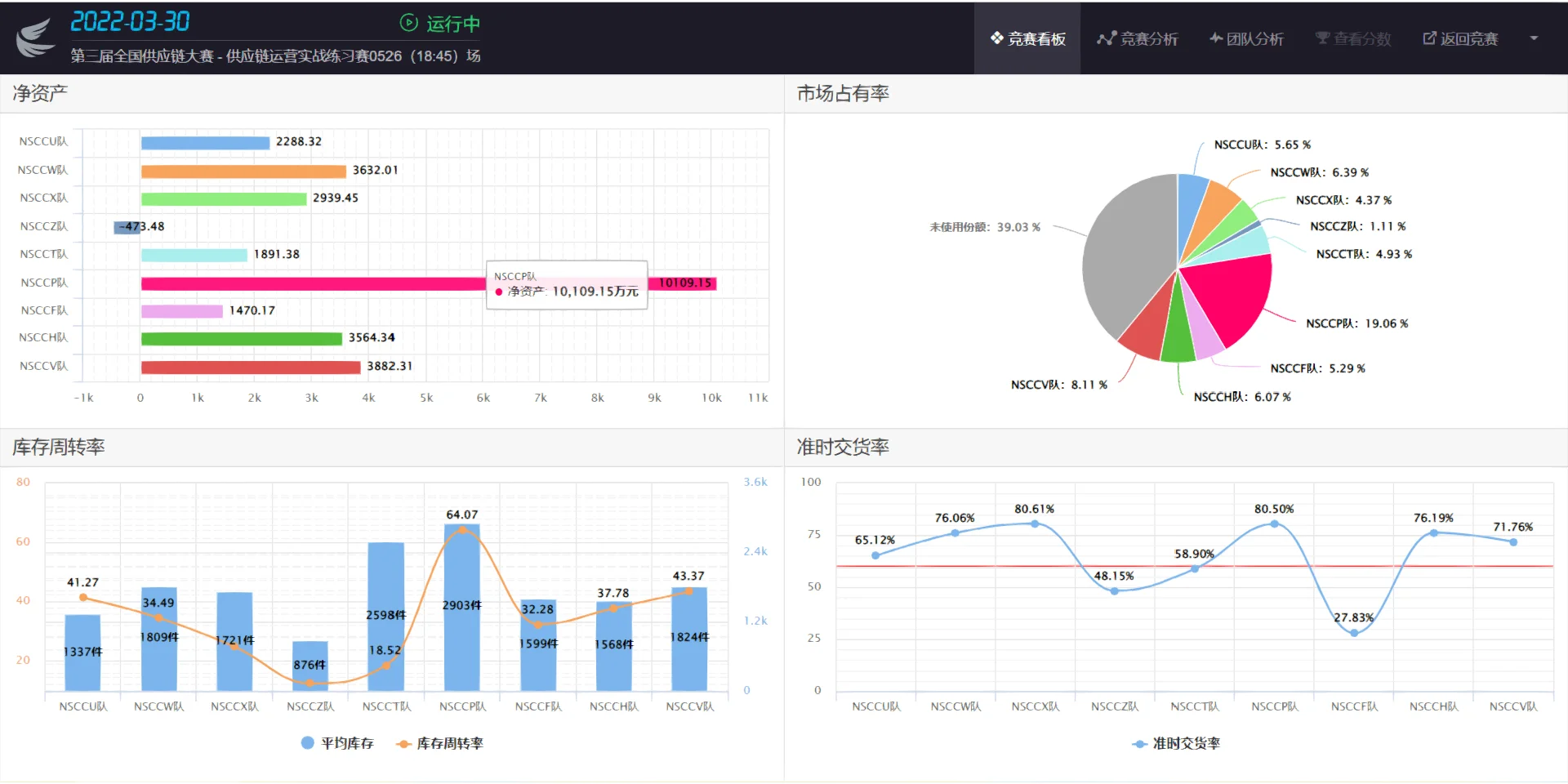Click the pulse line icon beside 竞赛分析
This screenshot has height=784, width=1568.
click(1107, 38)
